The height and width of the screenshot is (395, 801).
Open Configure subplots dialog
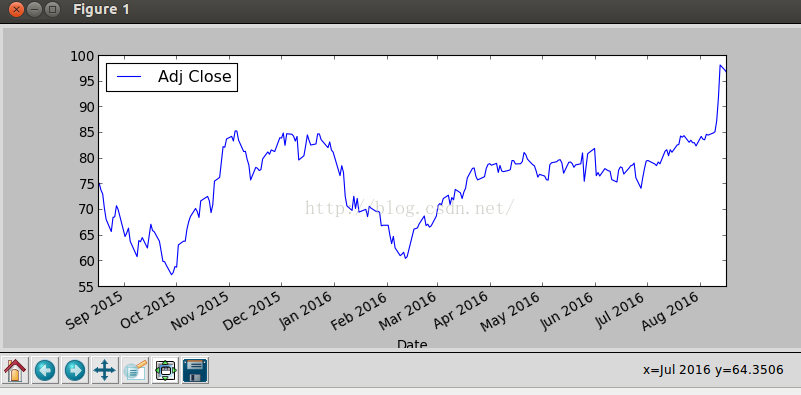point(165,370)
